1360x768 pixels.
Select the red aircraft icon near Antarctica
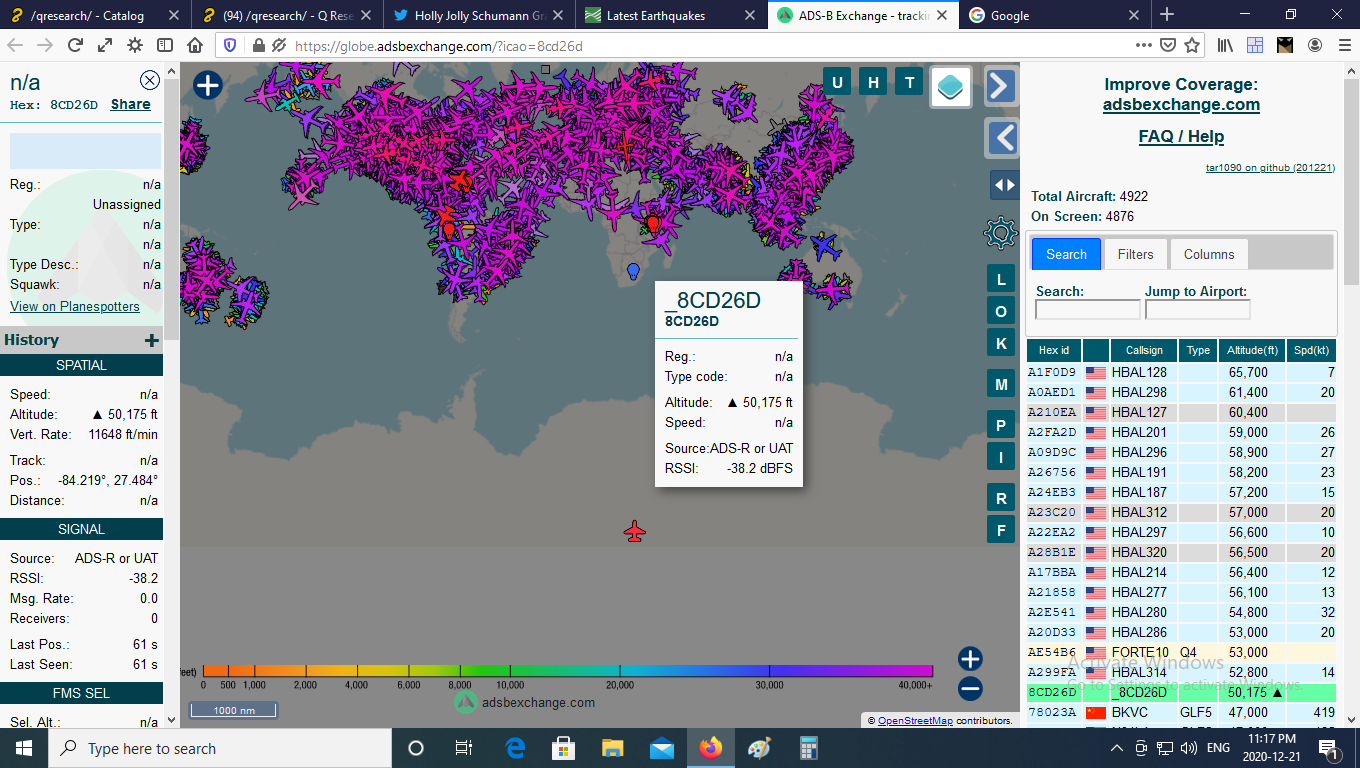[x=634, y=531]
